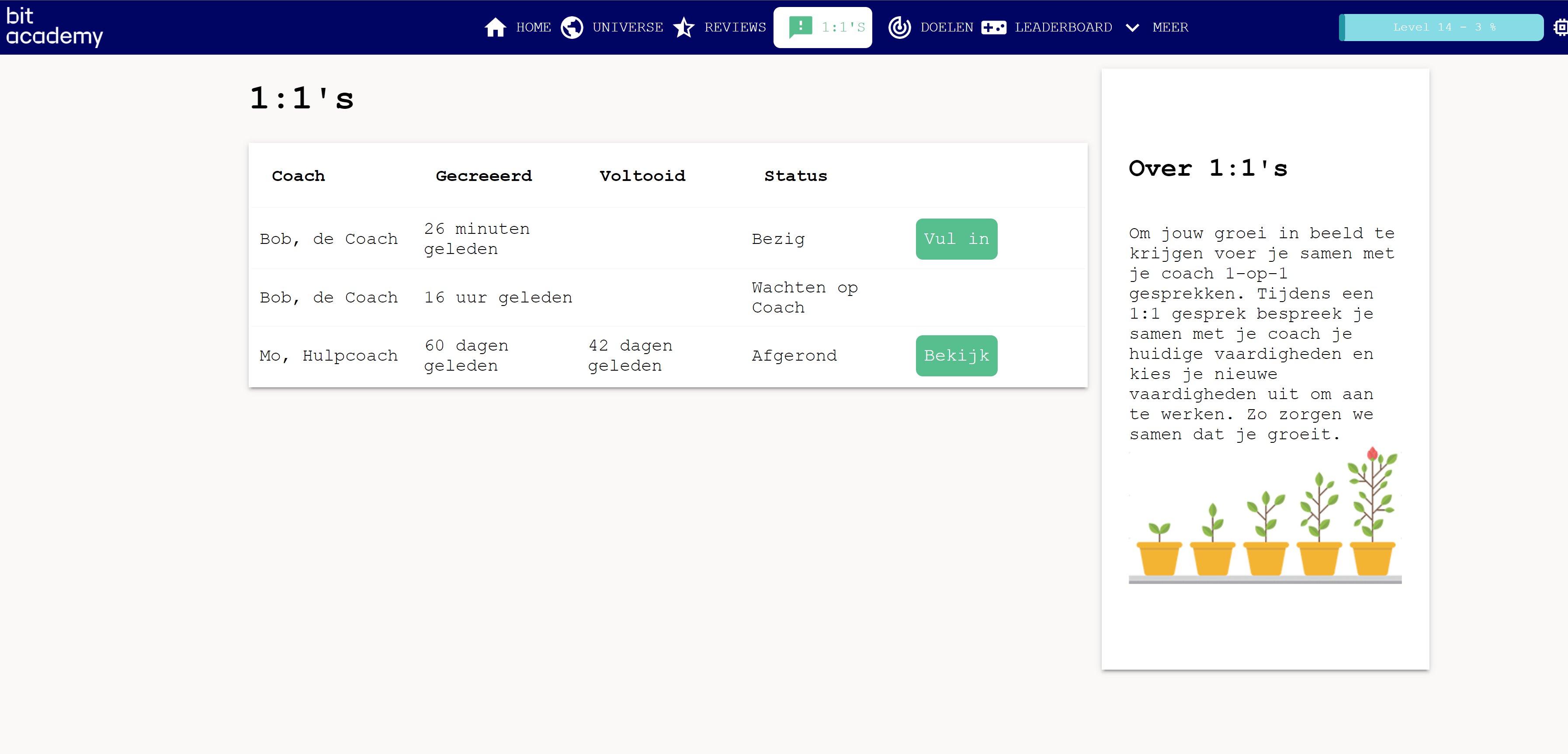Open the REVIEWS menu item
Screen dimensions: 1568x754
pos(735,28)
